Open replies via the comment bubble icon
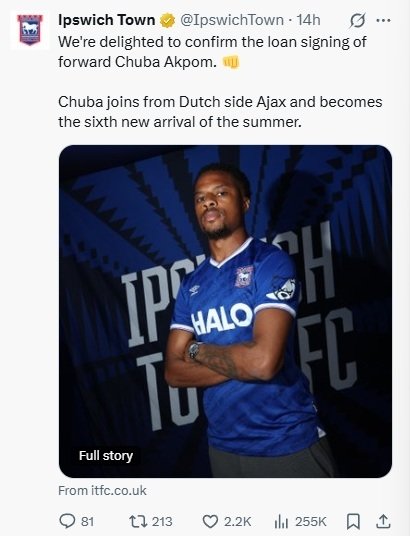410x536 pixels. pyautogui.click(x=67, y=521)
